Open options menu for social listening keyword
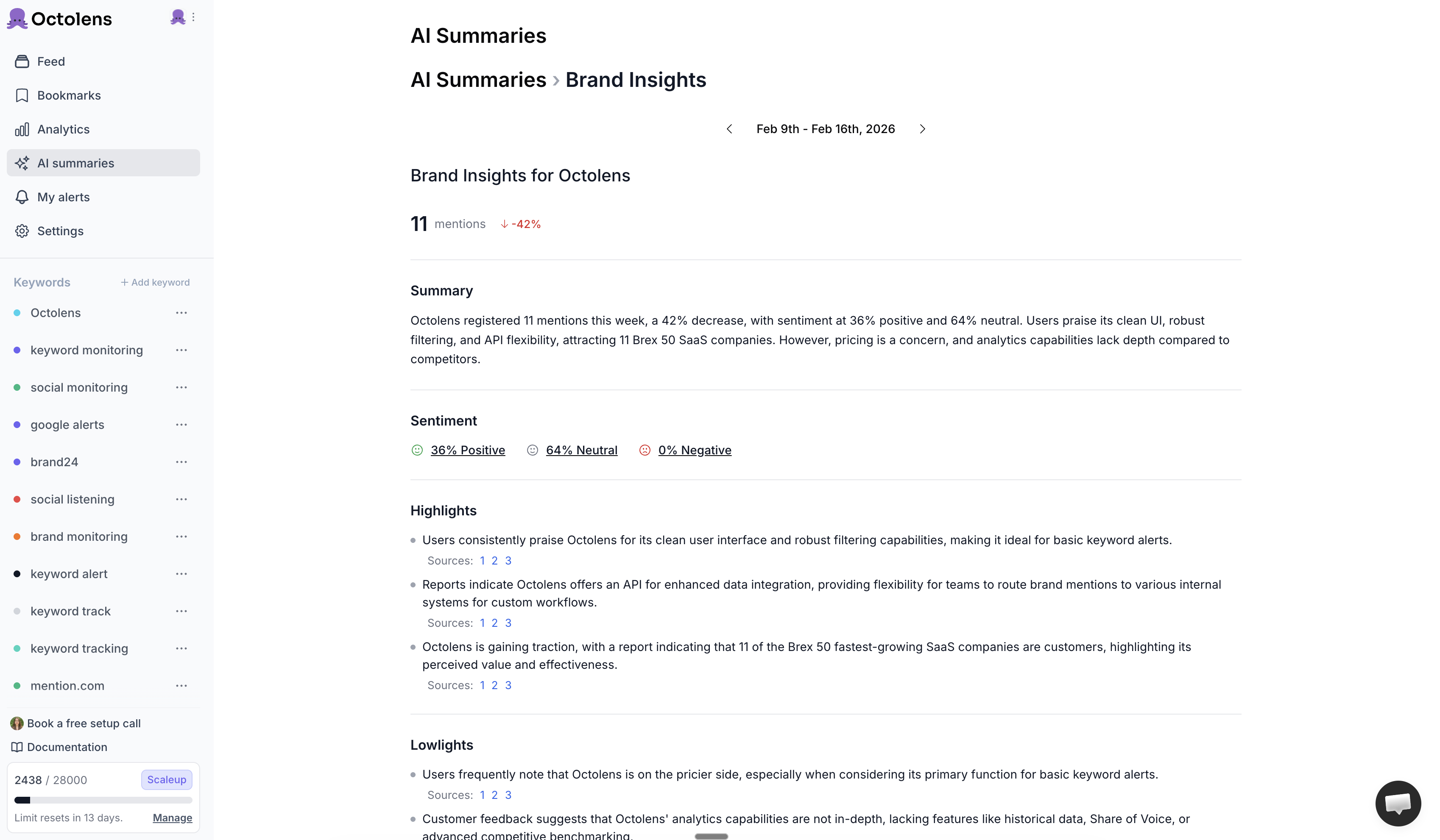This screenshot has height=840, width=1440. (x=181, y=500)
